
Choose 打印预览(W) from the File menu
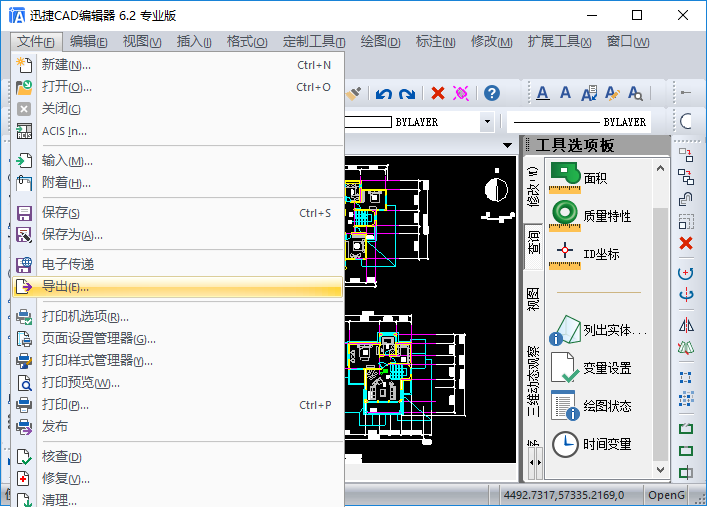click(178, 383)
